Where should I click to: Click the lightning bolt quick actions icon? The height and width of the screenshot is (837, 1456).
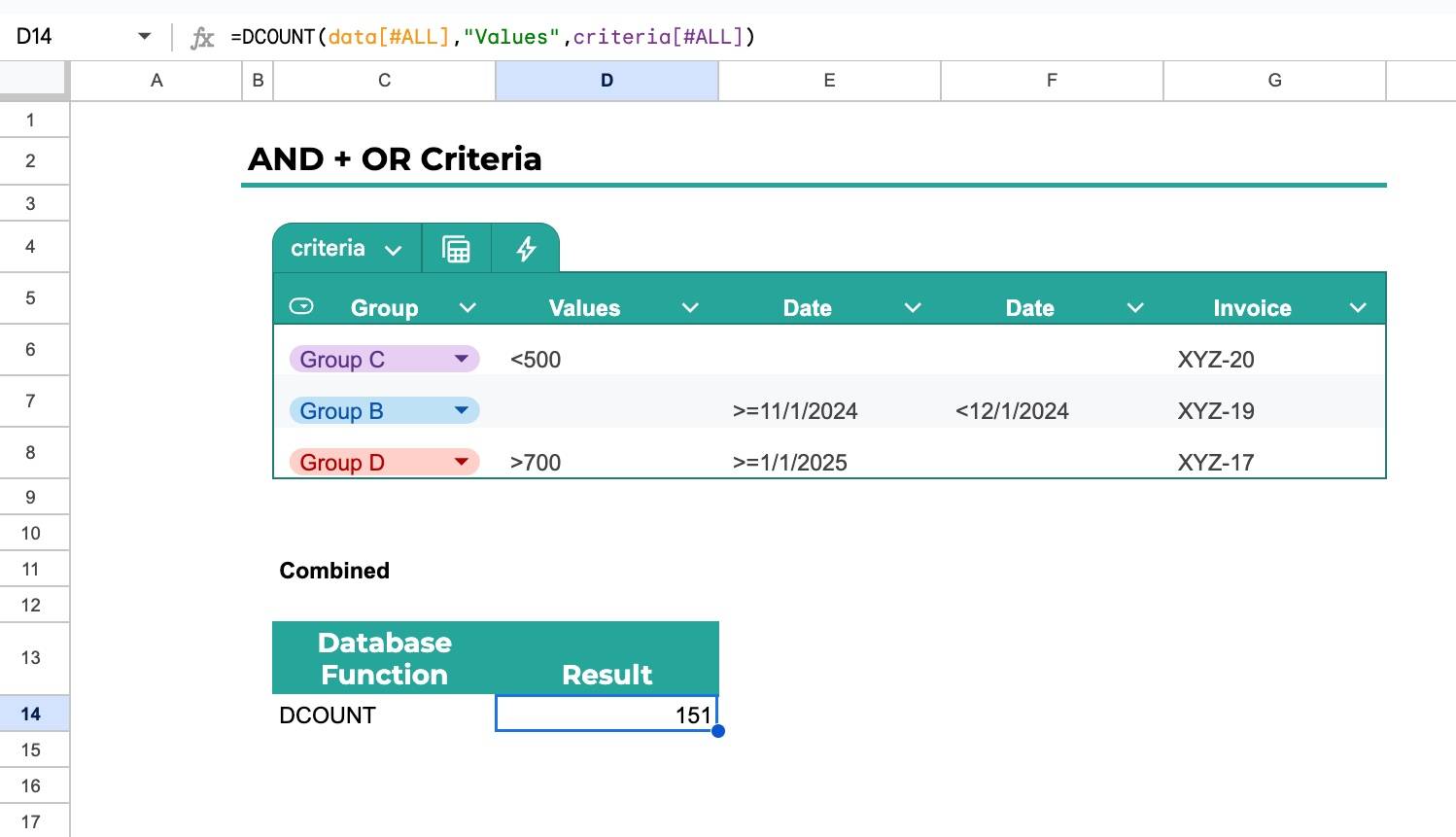(x=526, y=249)
